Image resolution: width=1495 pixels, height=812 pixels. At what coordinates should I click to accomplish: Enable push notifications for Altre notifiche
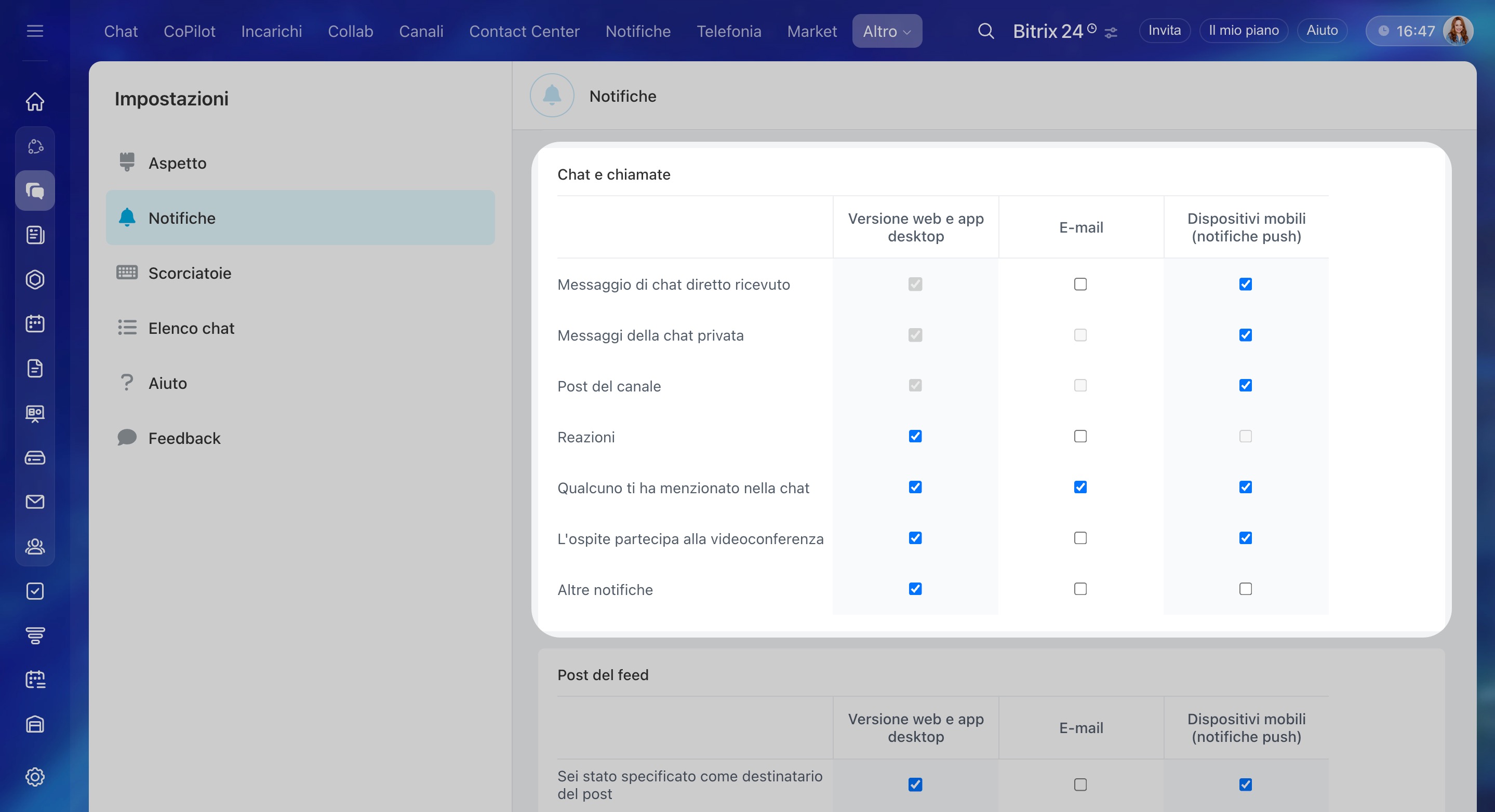click(1246, 589)
